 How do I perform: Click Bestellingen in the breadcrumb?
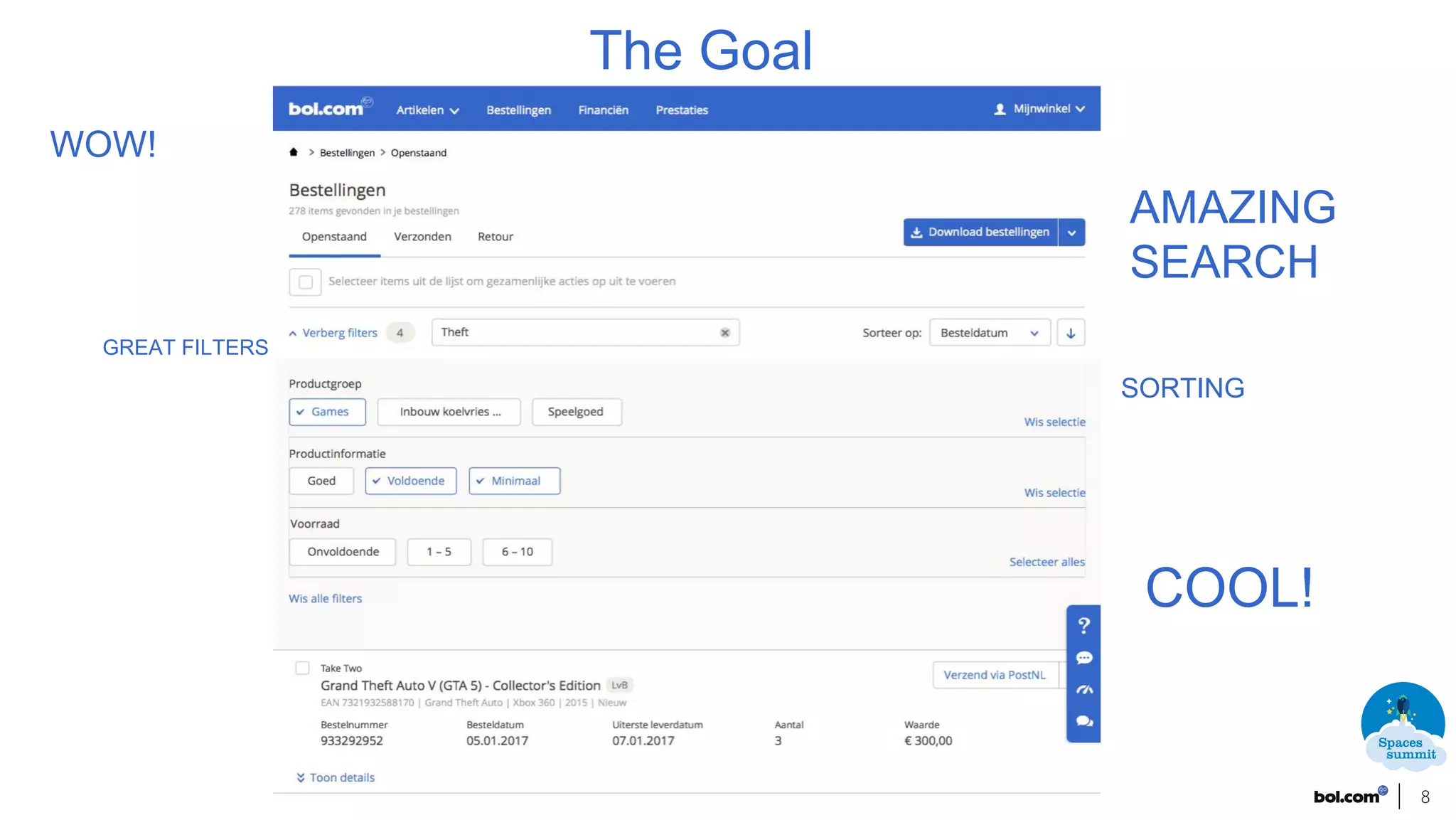click(347, 153)
